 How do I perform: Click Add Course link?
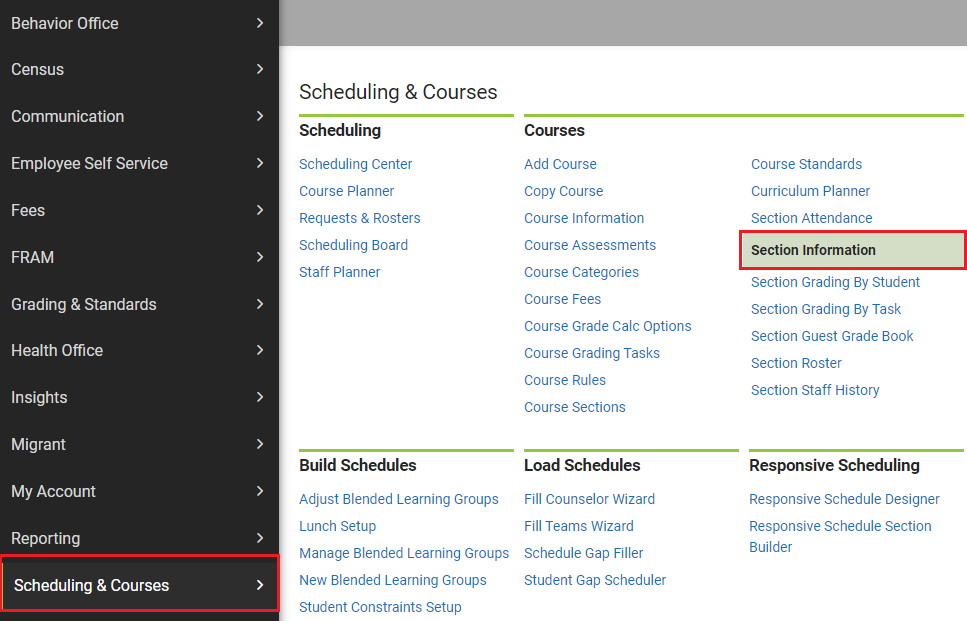[560, 164]
